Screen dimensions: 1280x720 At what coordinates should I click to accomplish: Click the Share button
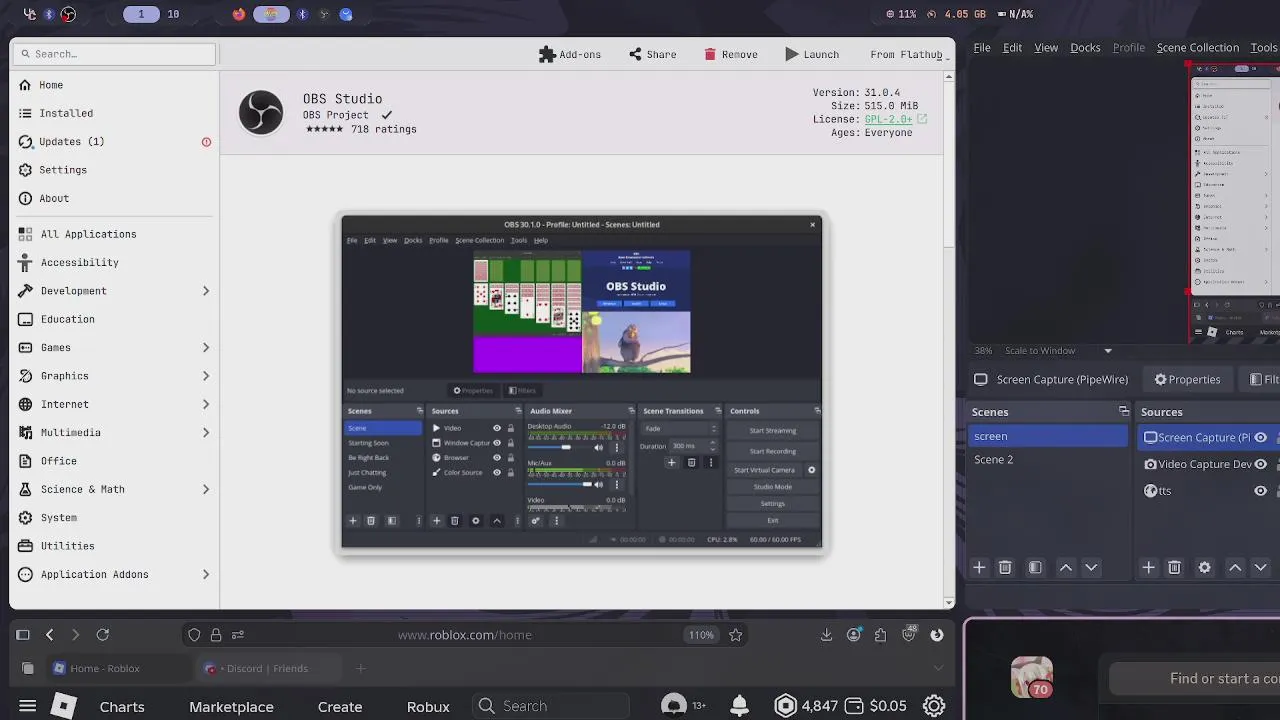pos(652,54)
